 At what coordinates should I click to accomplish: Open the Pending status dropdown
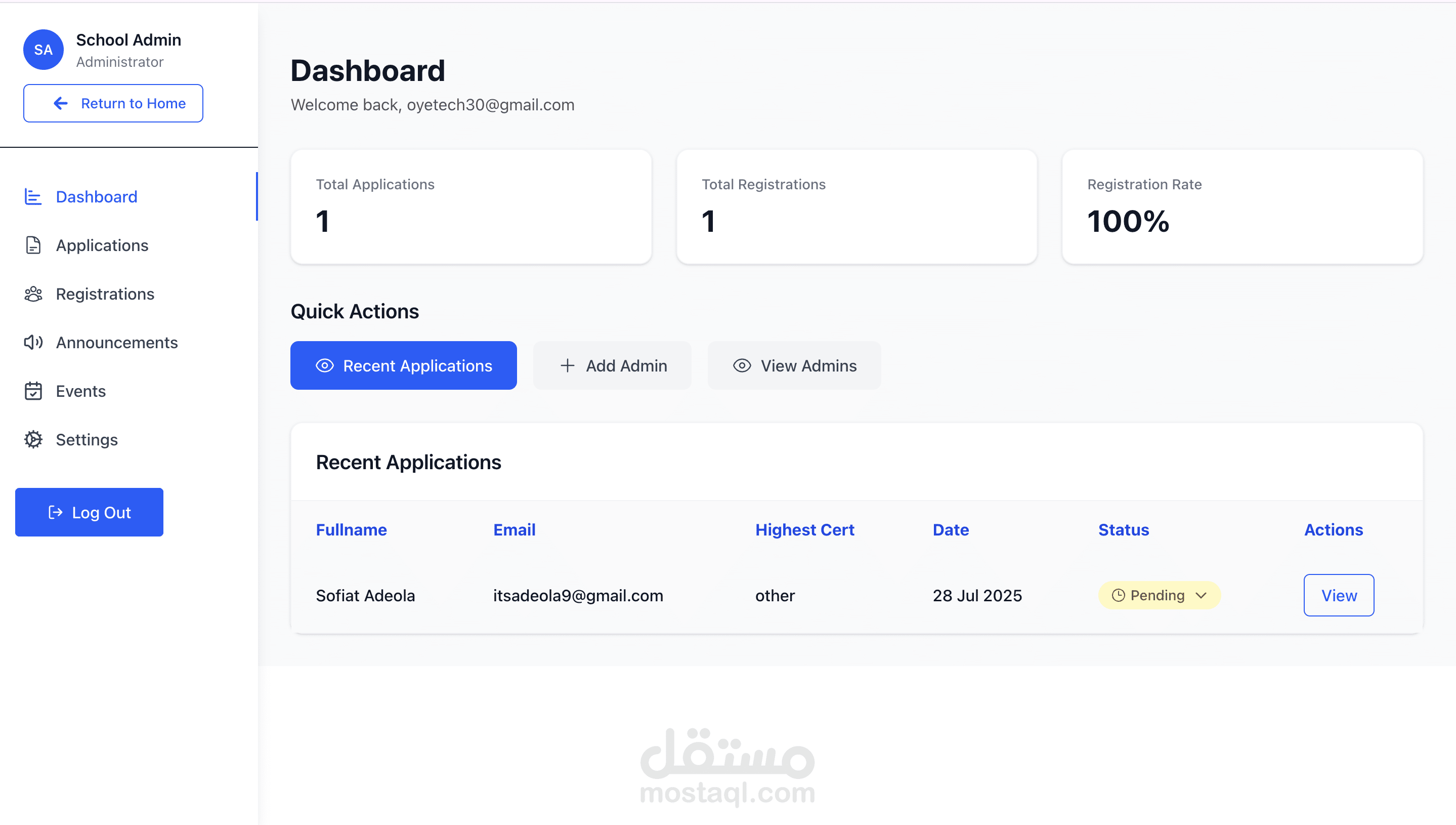1159,596
